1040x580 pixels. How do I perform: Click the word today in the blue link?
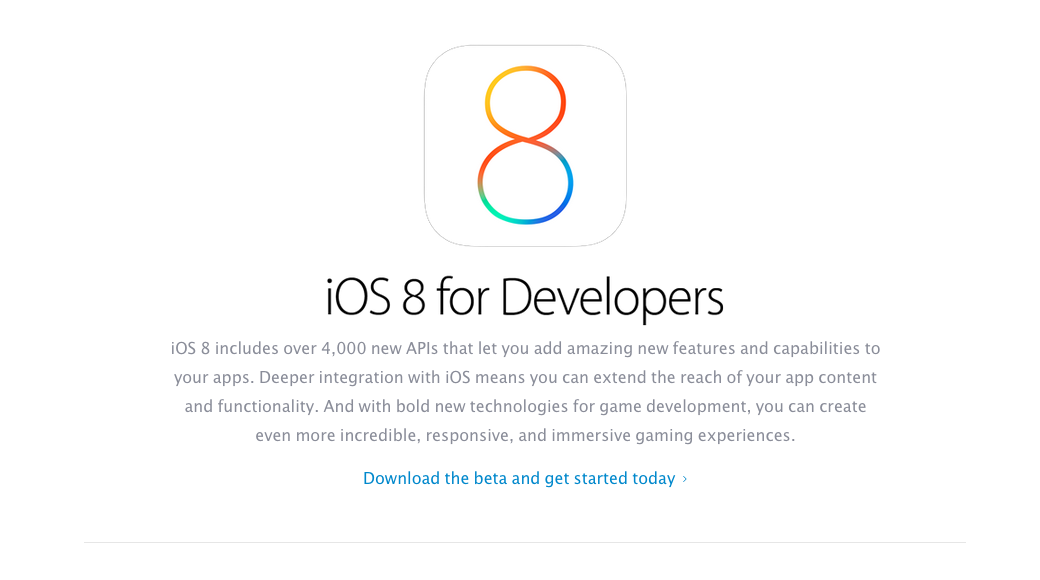[x=653, y=478]
